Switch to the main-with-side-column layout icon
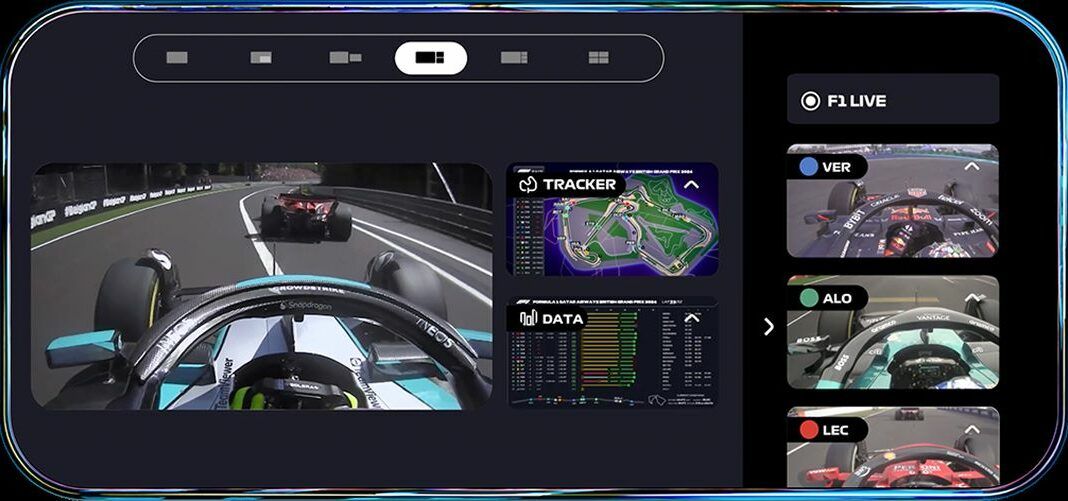 (514, 58)
